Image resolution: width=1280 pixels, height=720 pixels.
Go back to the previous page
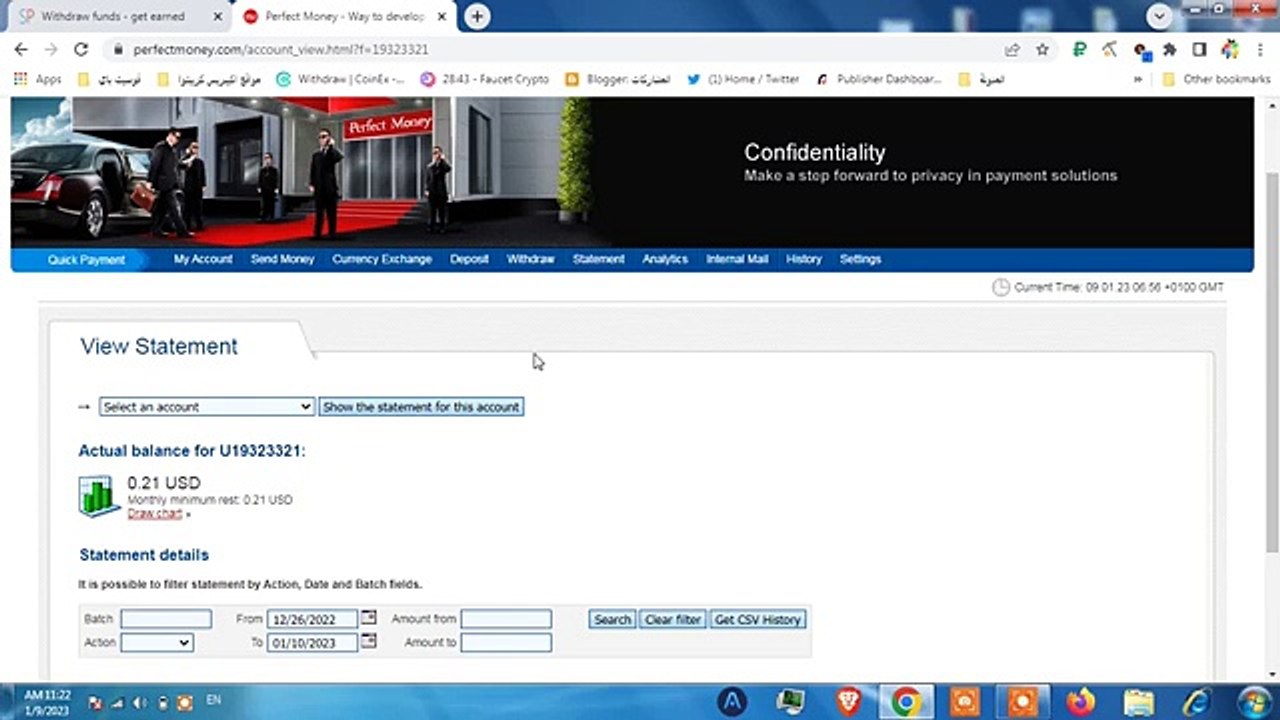[21, 49]
